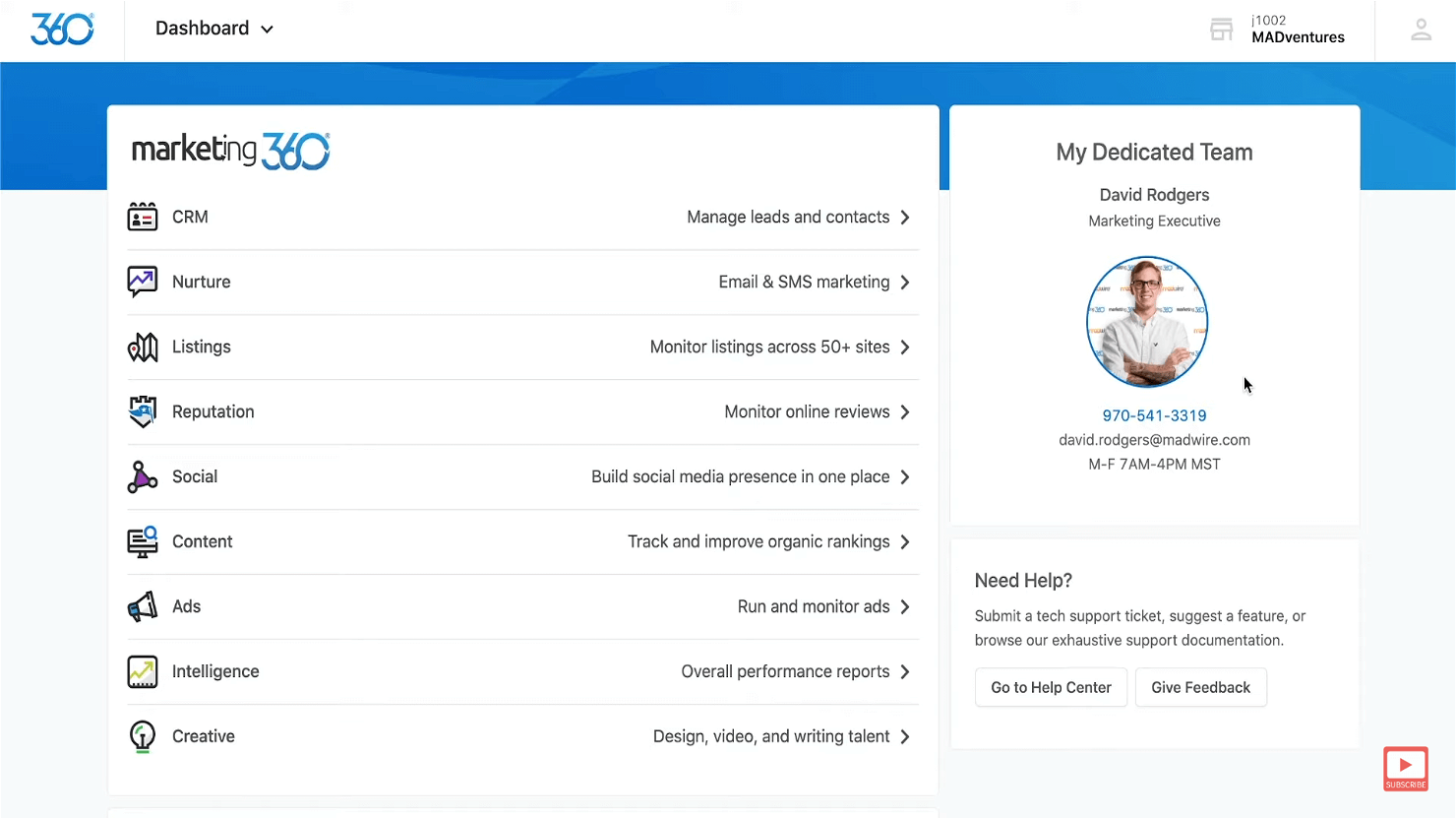Screen dimensions: 1456x819
Task: Expand the Listings row chevron
Action: 905,346
